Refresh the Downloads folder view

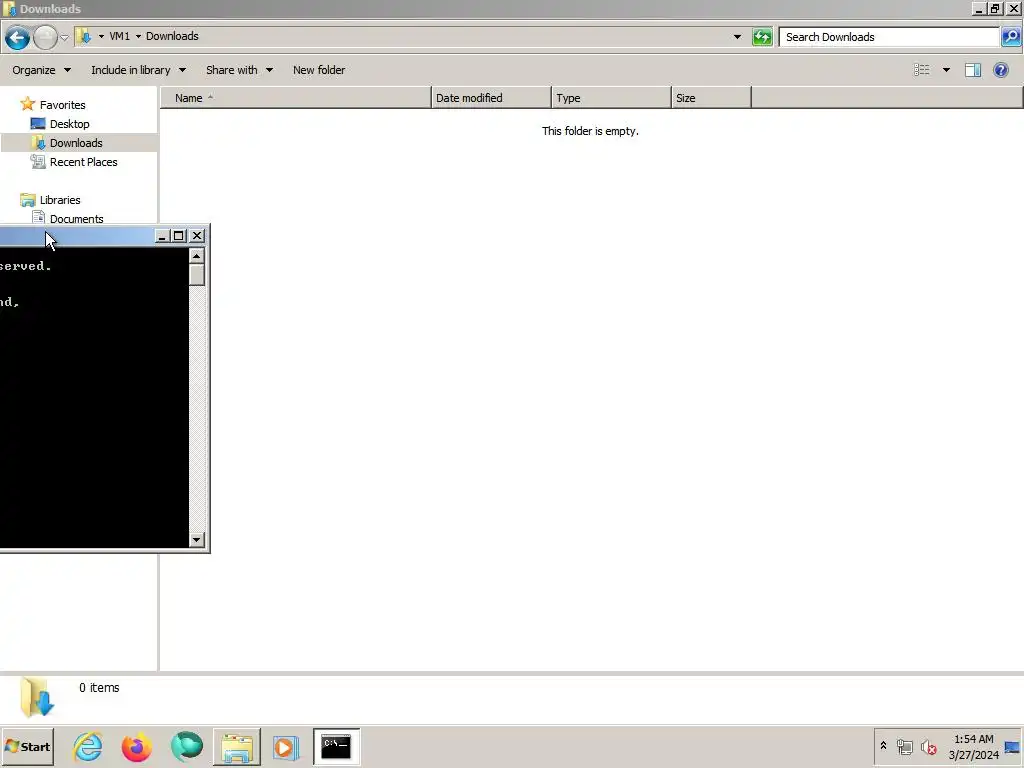pos(762,37)
